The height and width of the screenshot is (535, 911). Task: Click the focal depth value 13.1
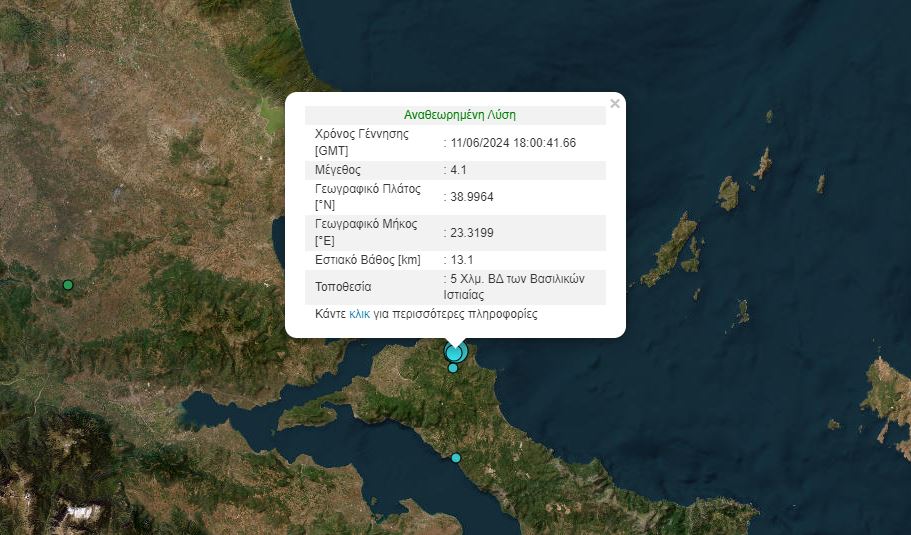click(462, 260)
